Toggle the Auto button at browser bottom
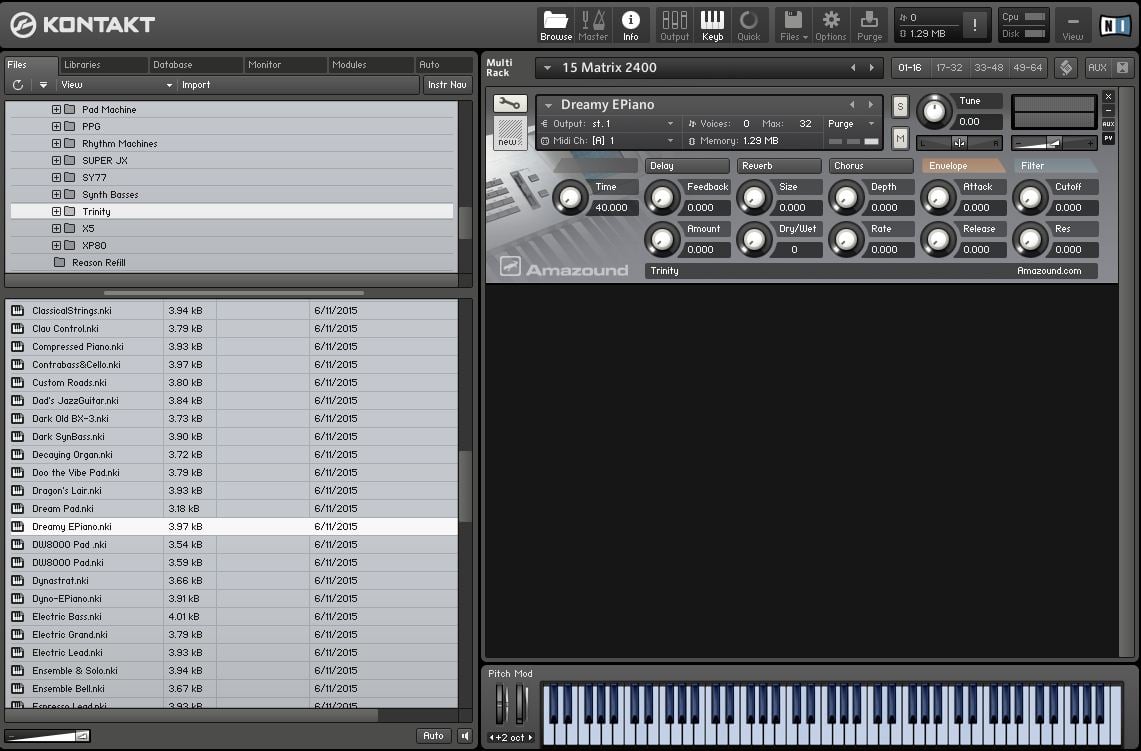The height and width of the screenshot is (751, 1141). tap(433, 736)
